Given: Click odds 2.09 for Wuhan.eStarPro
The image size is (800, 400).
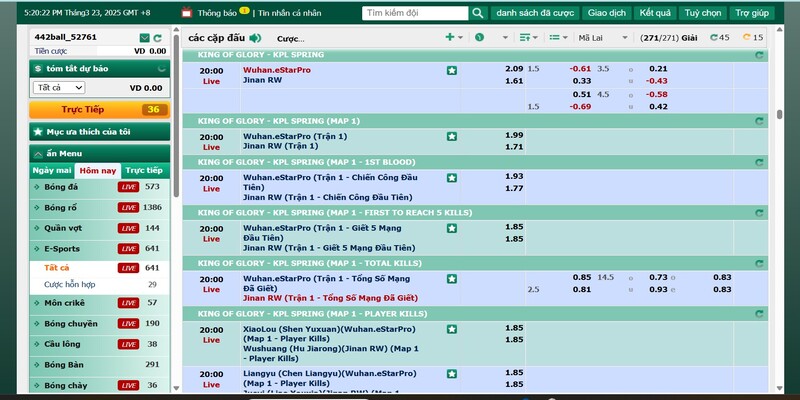Looking at the screenshot, I should 514,69.
